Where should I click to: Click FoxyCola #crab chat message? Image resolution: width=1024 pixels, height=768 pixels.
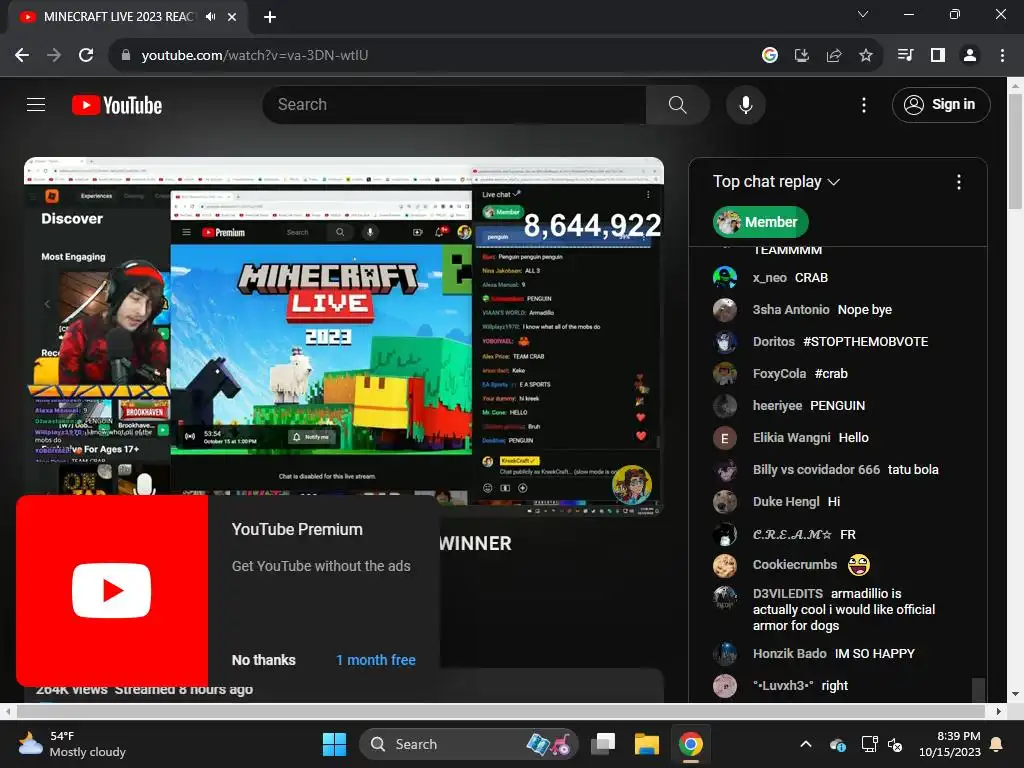[799, 374]
